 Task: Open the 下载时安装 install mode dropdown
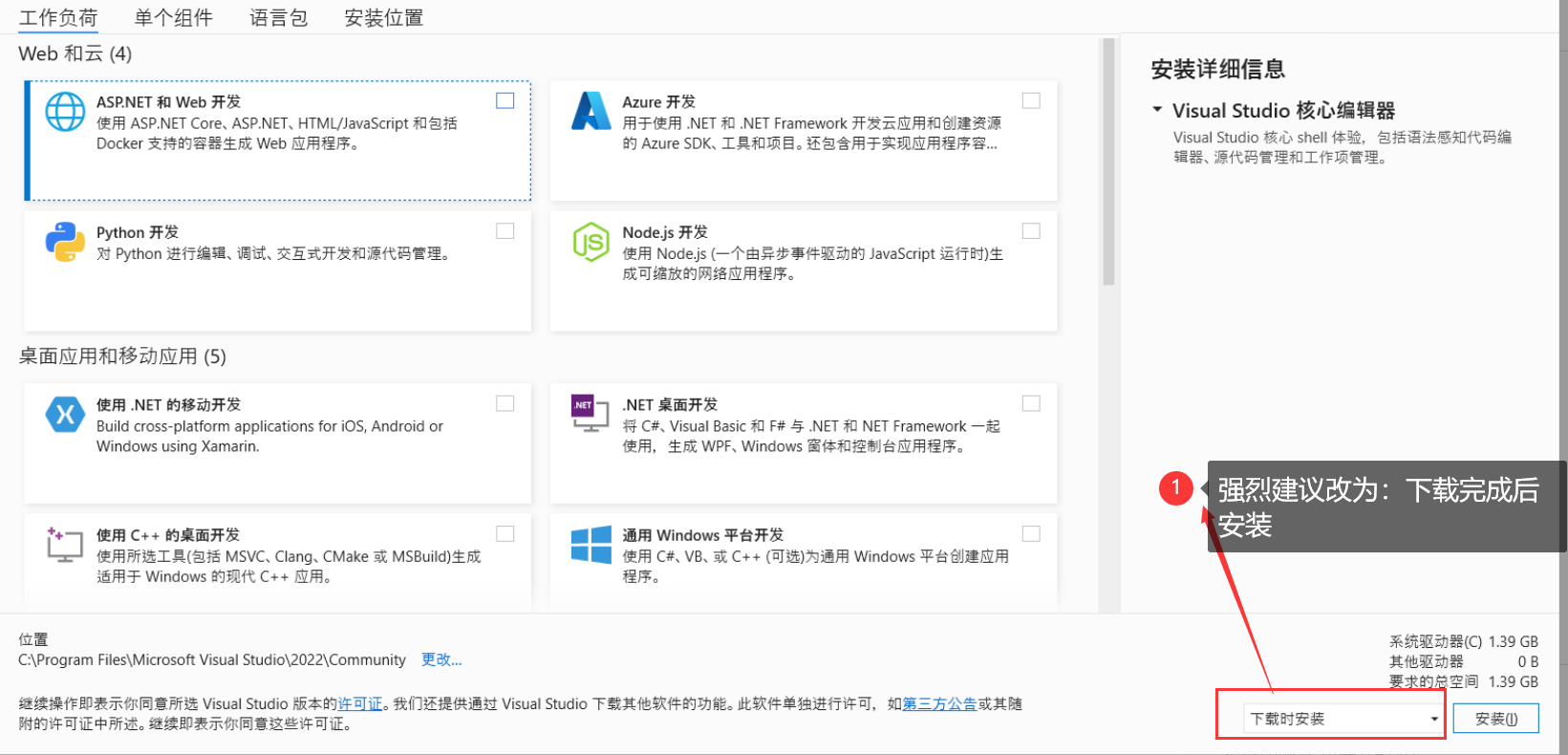coord(1343,719)
